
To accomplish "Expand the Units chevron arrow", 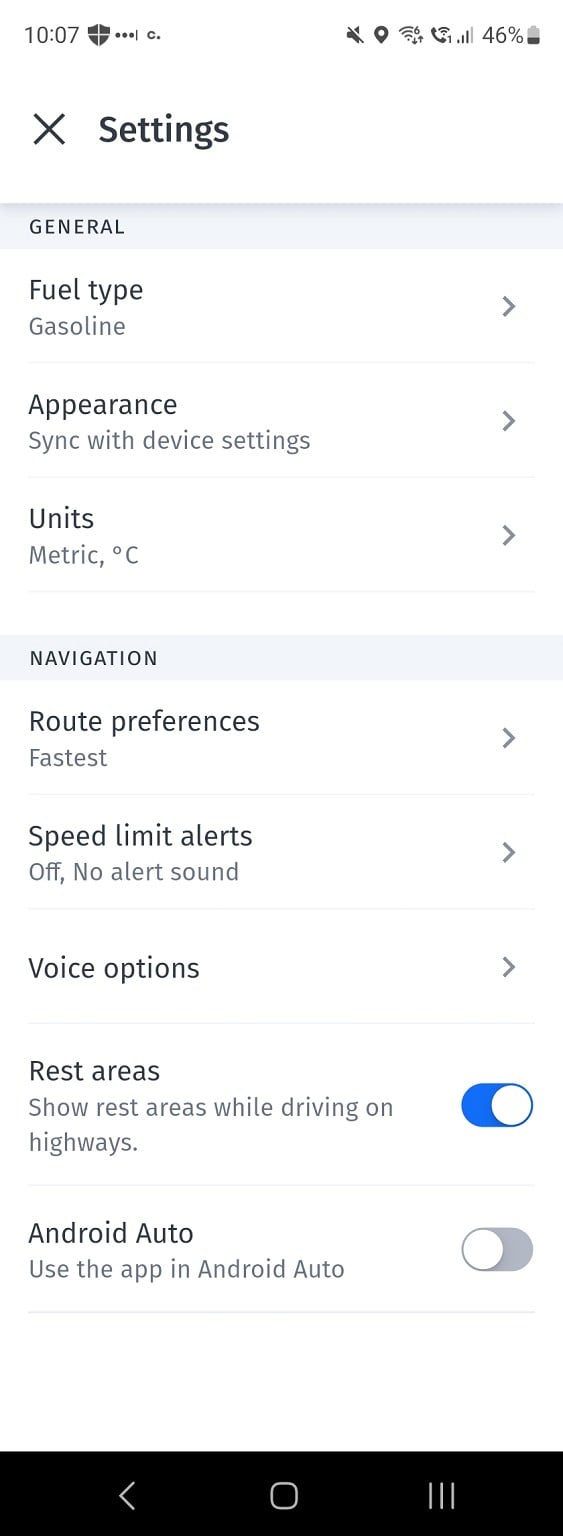I will [508, 535].
